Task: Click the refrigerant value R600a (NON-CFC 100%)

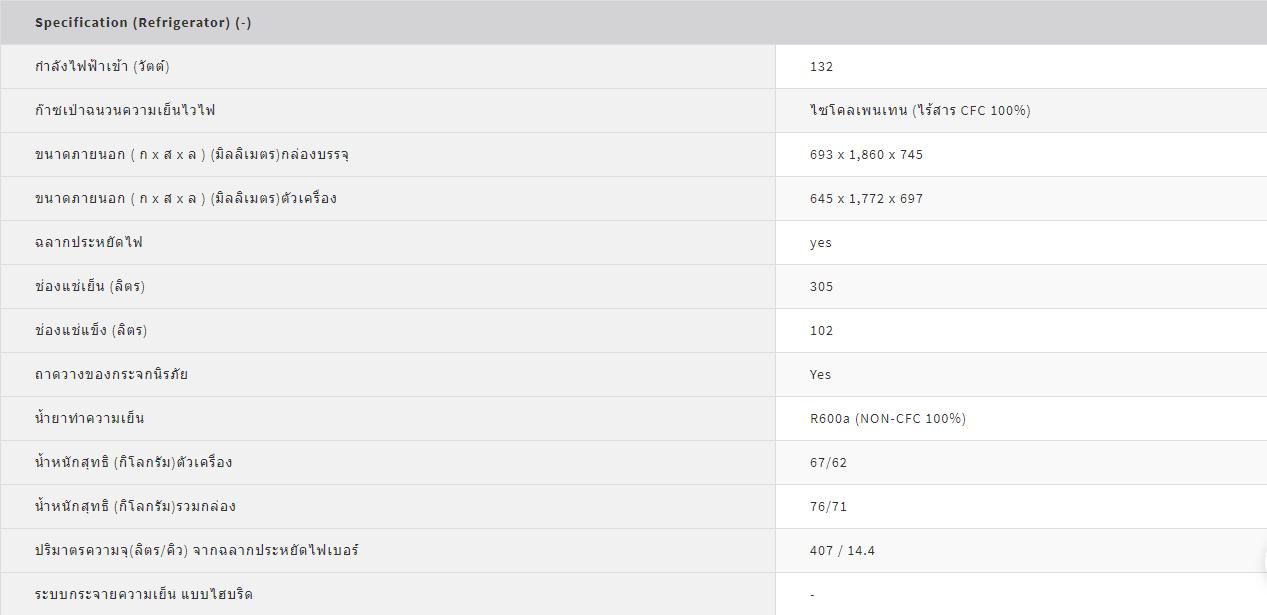Action: [x=888, y=419]
